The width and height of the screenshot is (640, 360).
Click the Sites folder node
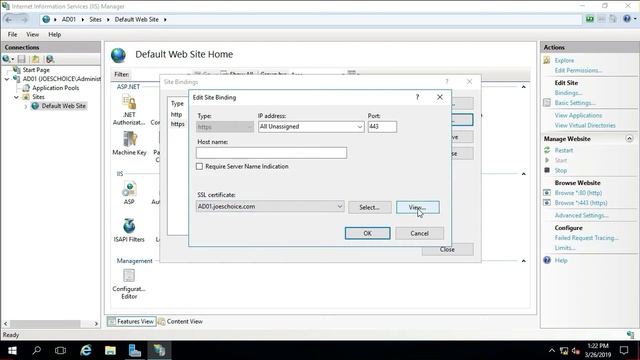click(38, 97)
